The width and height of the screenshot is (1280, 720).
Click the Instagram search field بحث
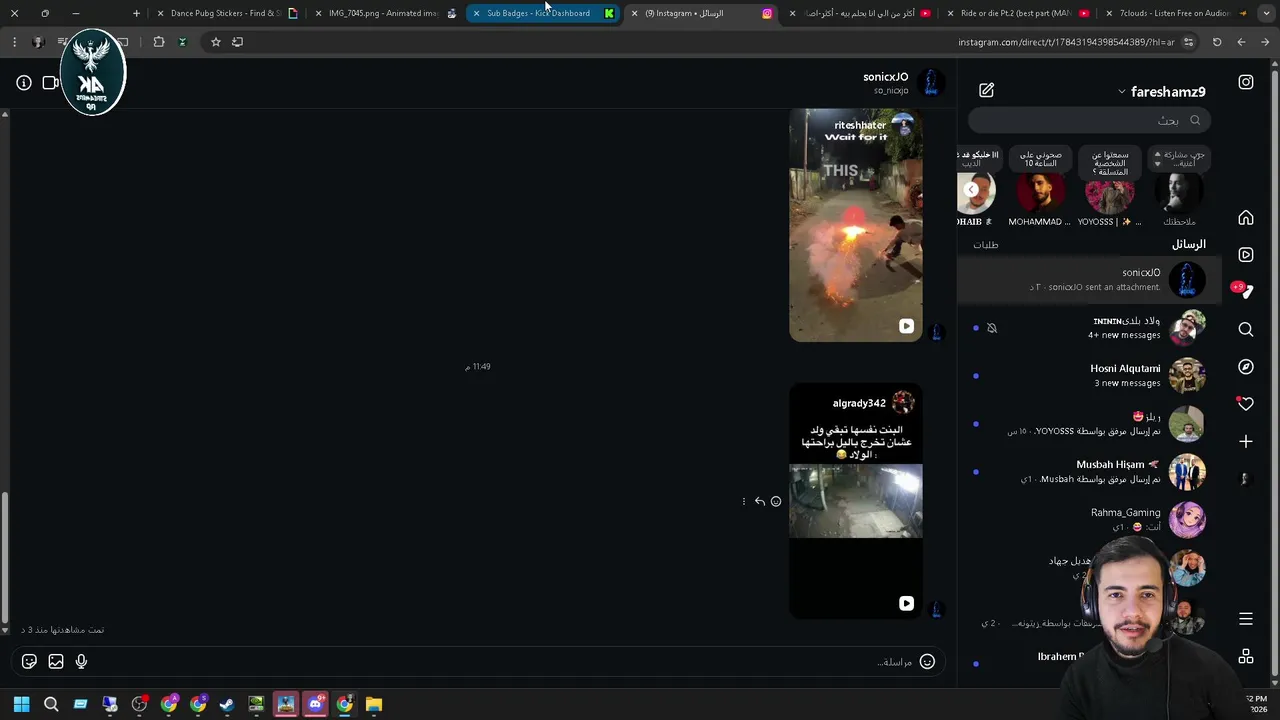pos(1090,120)
